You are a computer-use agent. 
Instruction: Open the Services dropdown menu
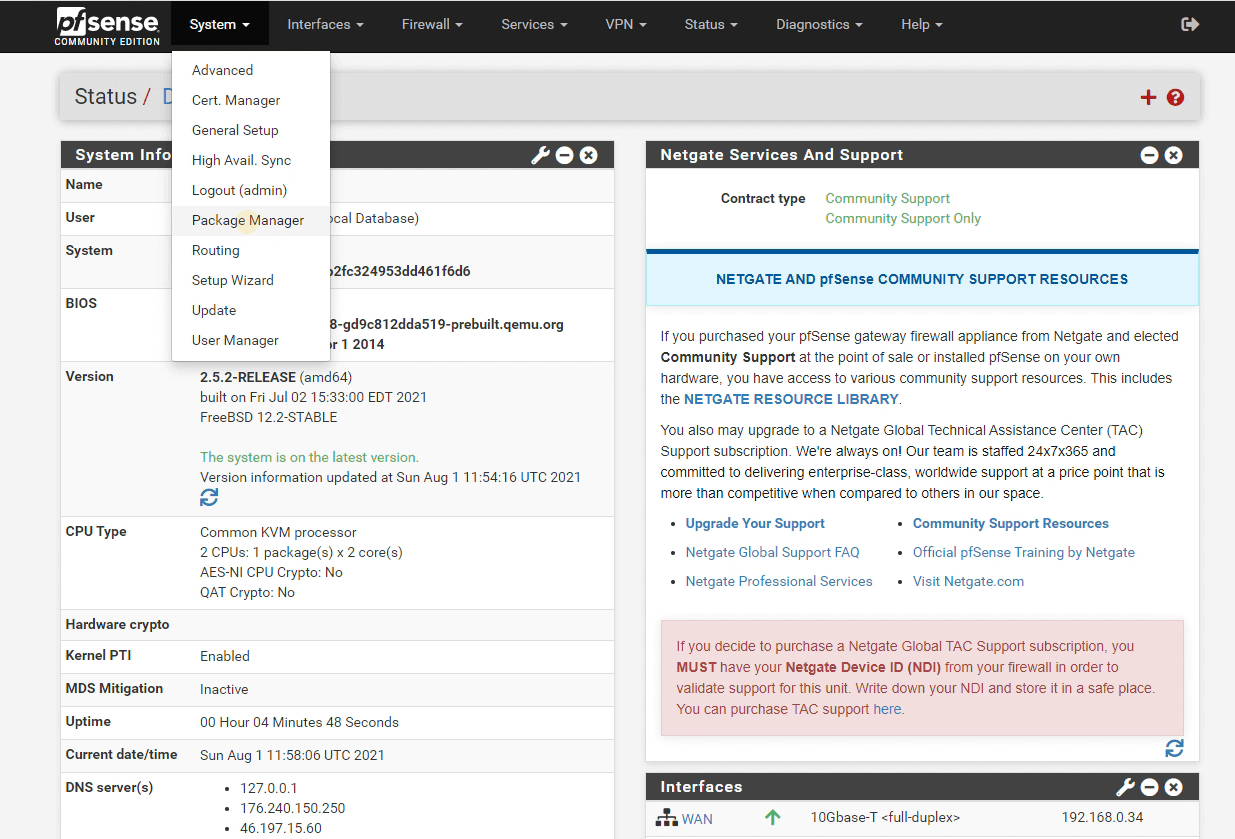(x=535, y=24)
